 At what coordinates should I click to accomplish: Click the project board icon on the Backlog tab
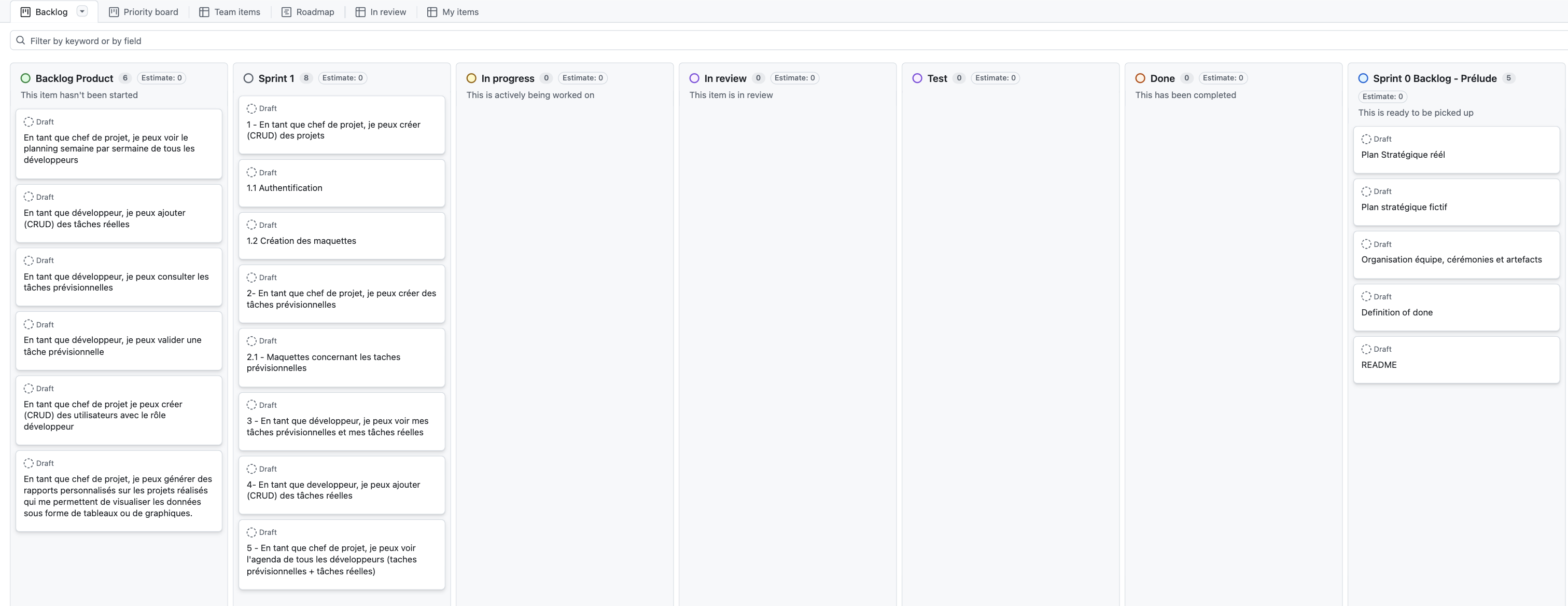[25, 11]
